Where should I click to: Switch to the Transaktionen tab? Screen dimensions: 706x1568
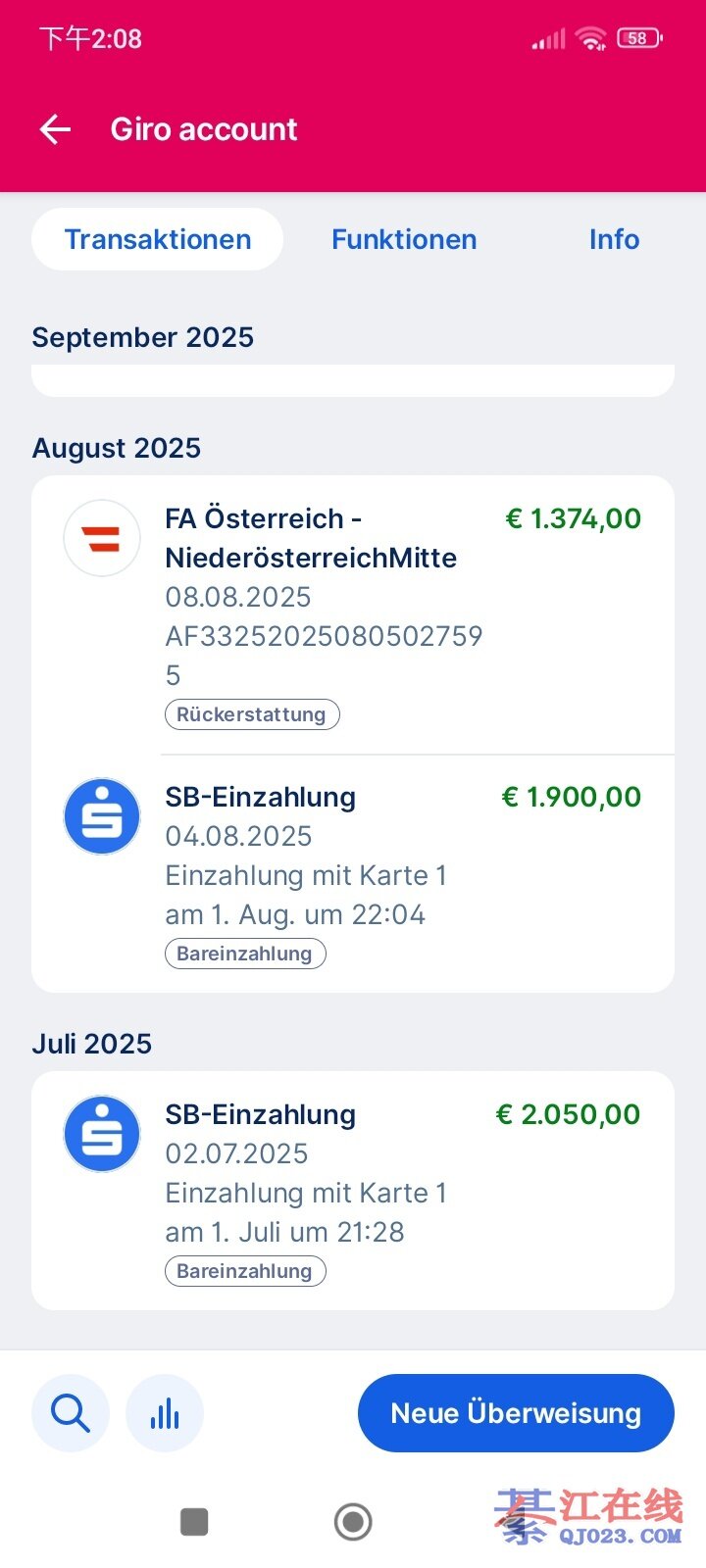click(158, 239)
